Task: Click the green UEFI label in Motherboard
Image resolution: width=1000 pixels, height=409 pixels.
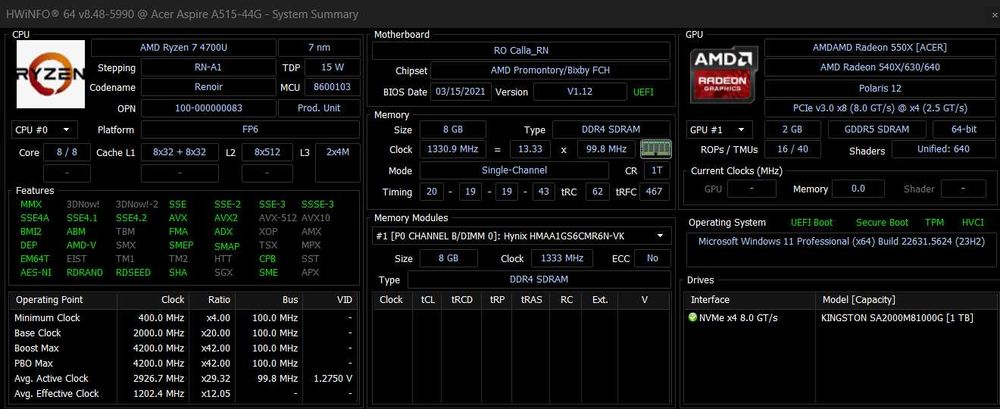Action: pos(643,92)
